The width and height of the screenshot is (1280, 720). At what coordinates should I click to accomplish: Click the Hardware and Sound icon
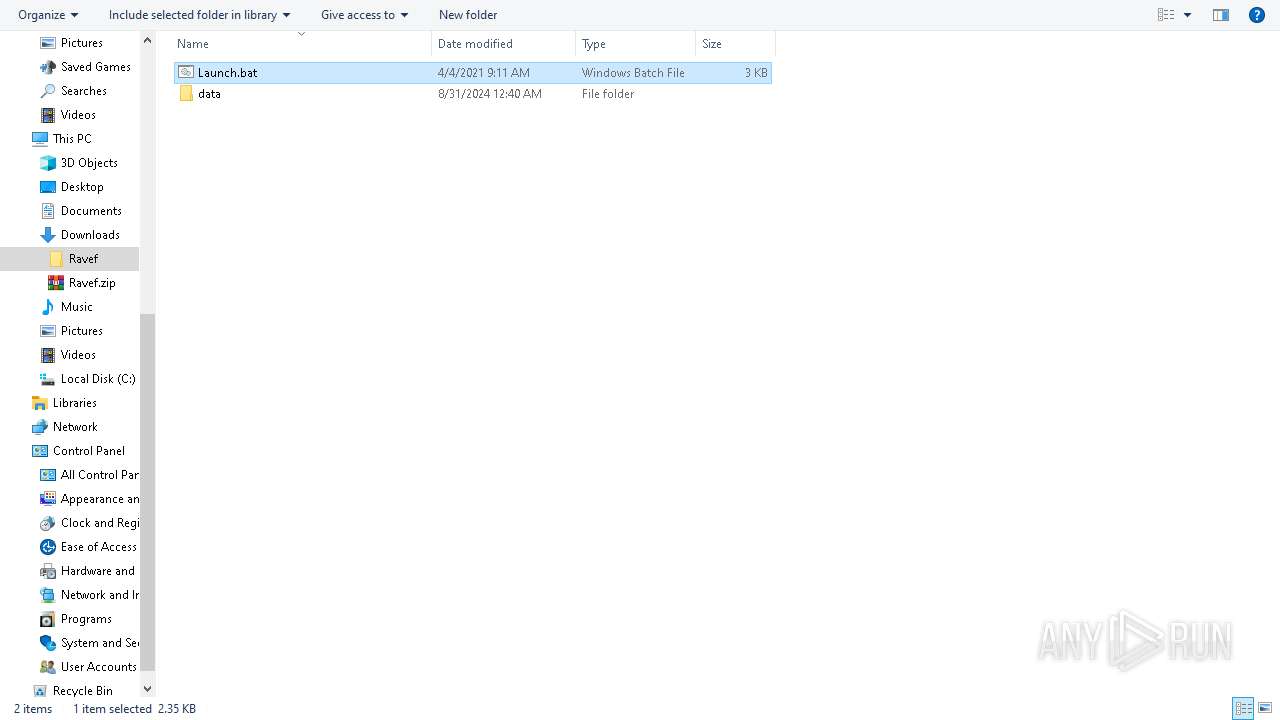pos(47,571)
